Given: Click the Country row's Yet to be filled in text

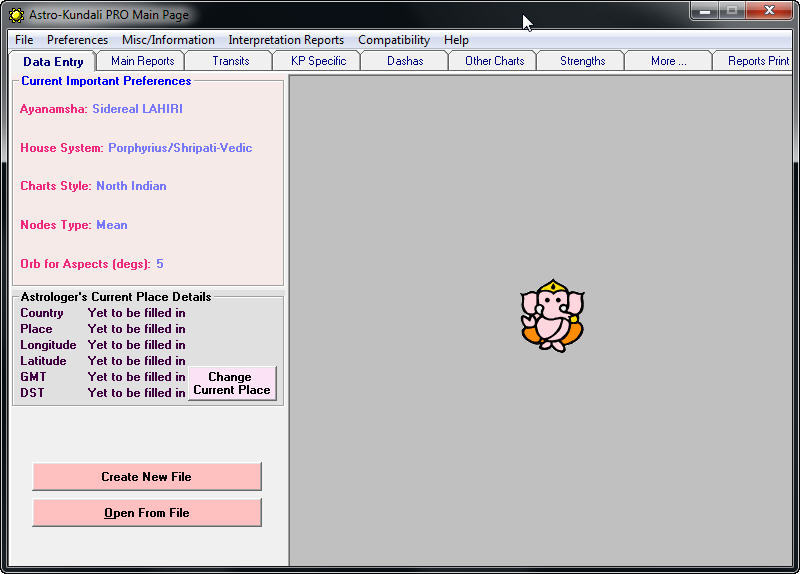Looking at the screenshot, I should coord(136,313).
